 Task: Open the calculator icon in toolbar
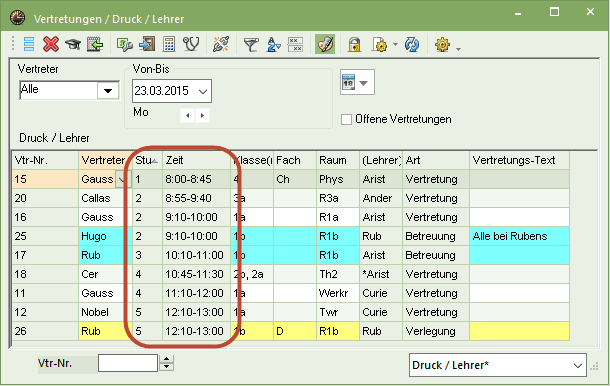[169, 44]
